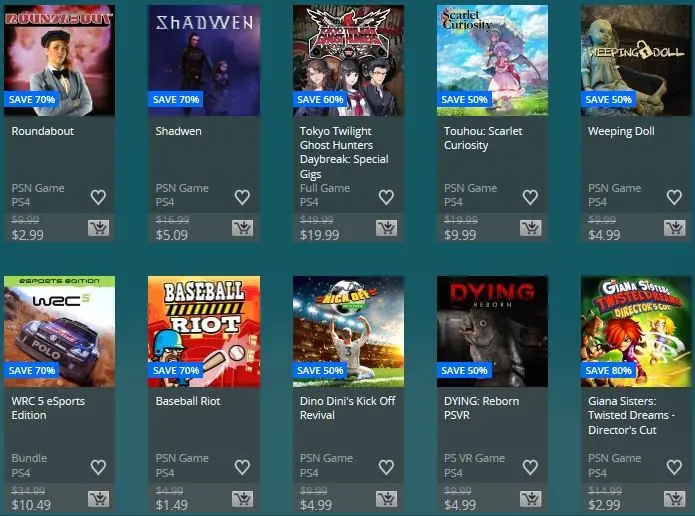Screen dimensions: 695x516
Task: Add Shadwen to cart
Action: (x=242, y=228)
